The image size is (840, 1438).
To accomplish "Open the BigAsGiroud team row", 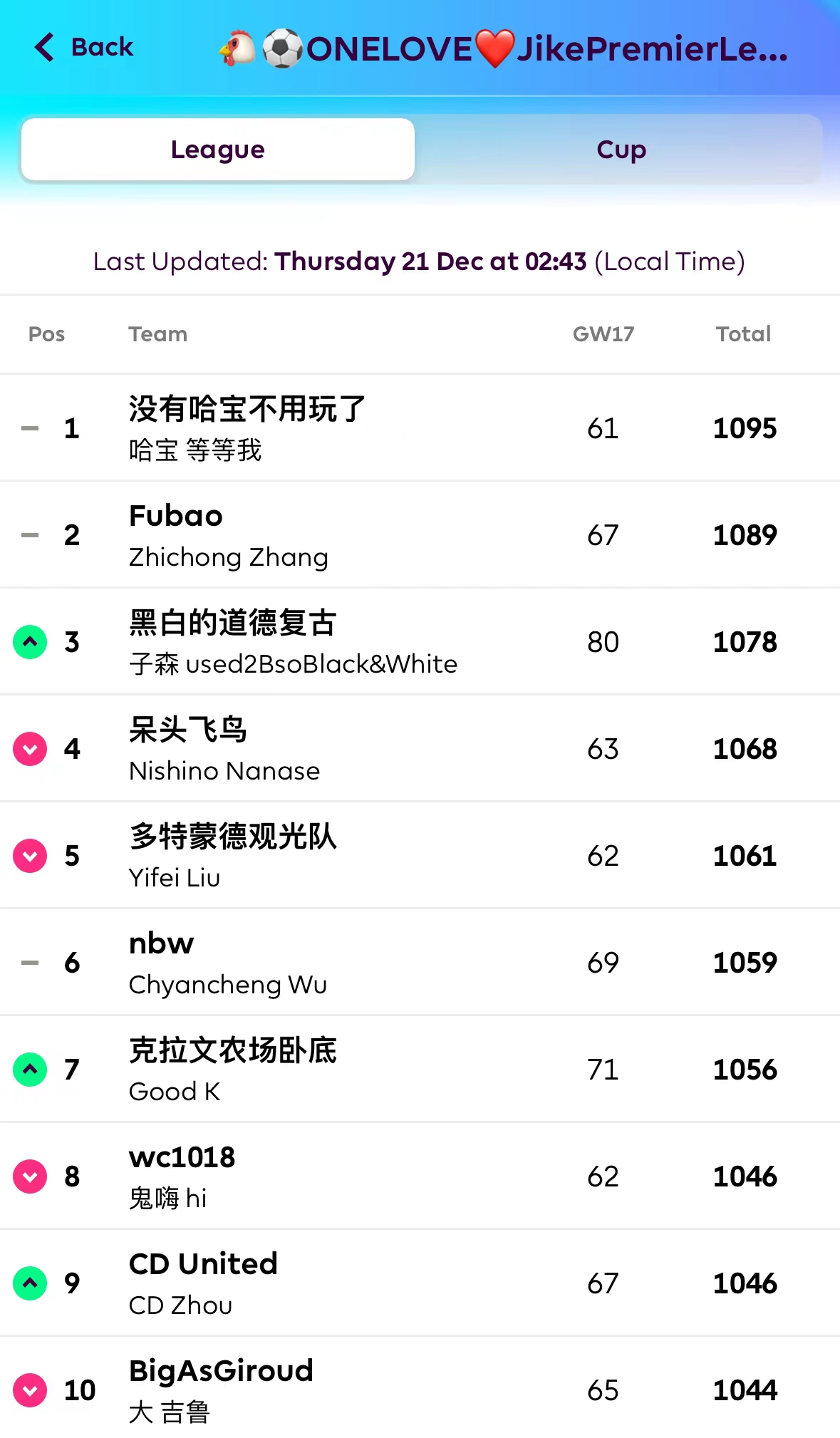I will pyautogui.click(x=221, y=1371).
